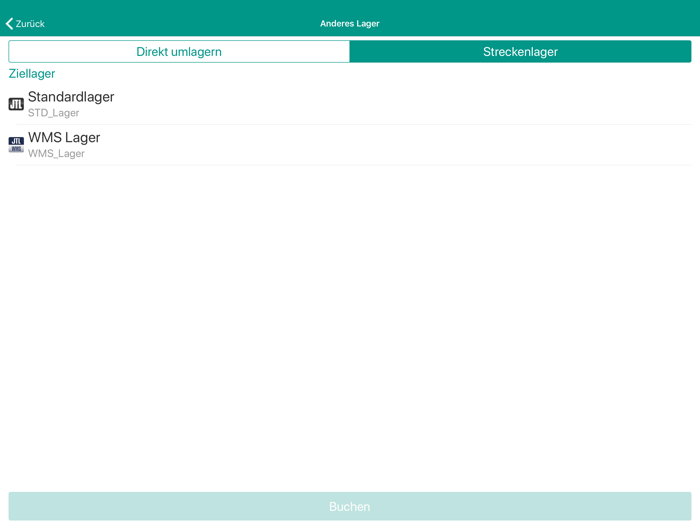Select the WMS Lager entry
This screenshot has width=700, height=525.
[x=350, y=145]
